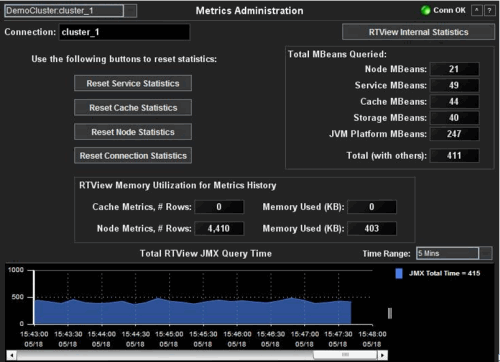
Task: Click the blue JMX Total Time legend swatch
Action: click(x=399, y=273)
